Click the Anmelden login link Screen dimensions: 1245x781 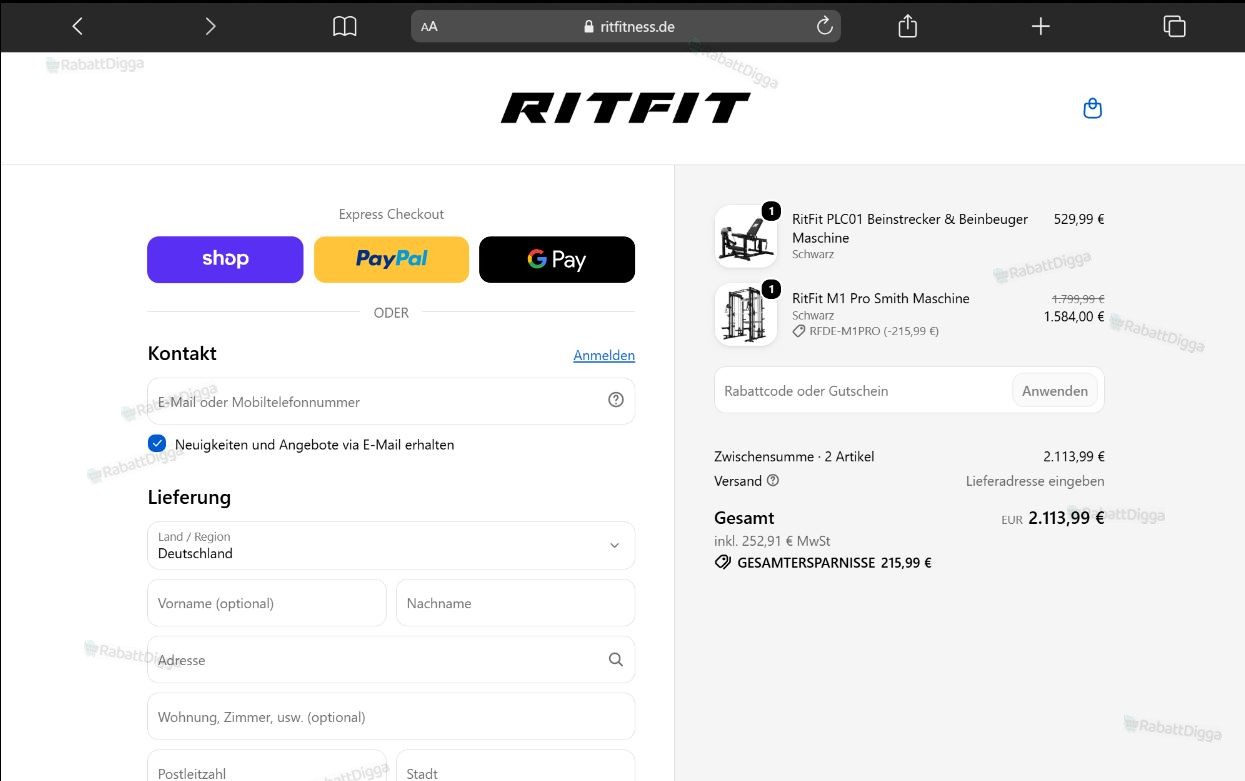604,355
